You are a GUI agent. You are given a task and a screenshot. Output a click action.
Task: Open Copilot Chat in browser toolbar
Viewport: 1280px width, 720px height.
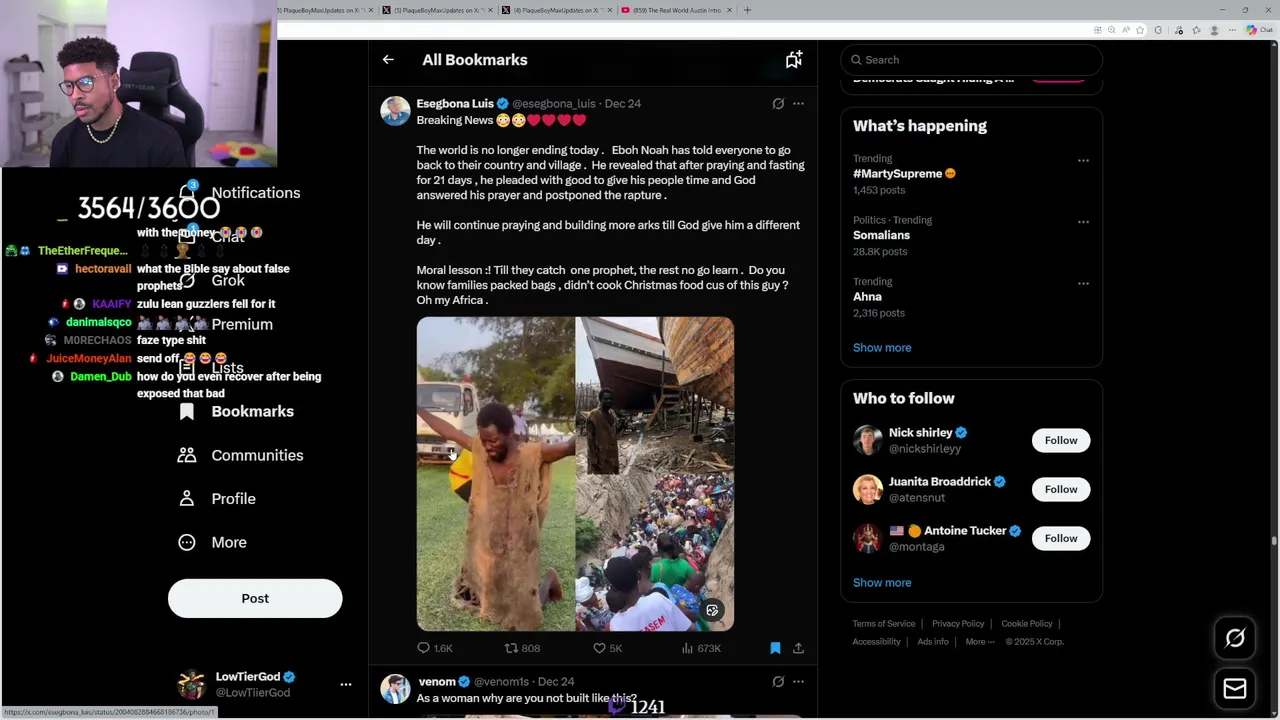[1258, 30]
